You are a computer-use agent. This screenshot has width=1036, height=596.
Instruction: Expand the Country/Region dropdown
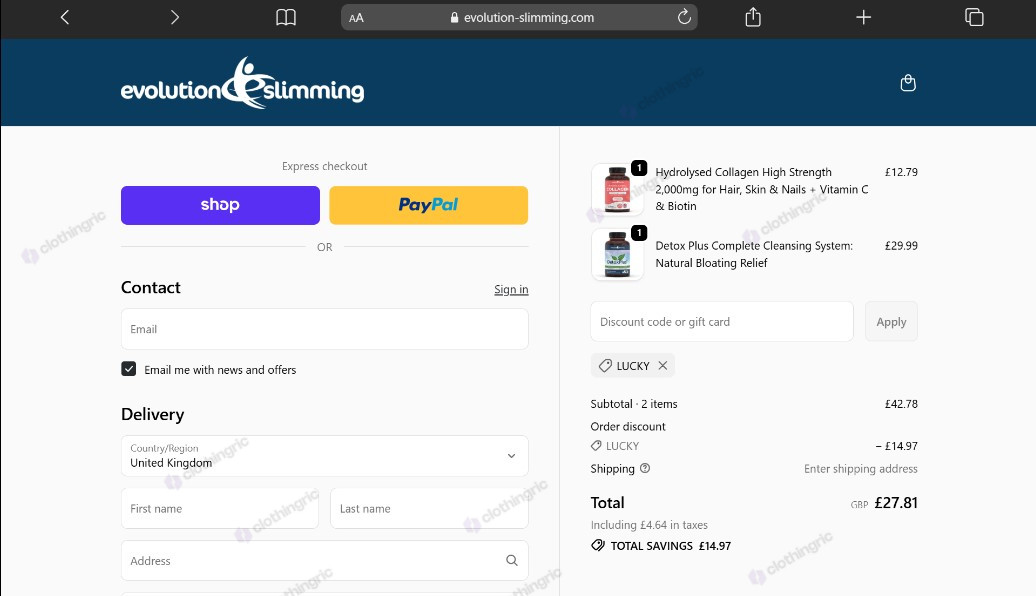tap(324, 456)
